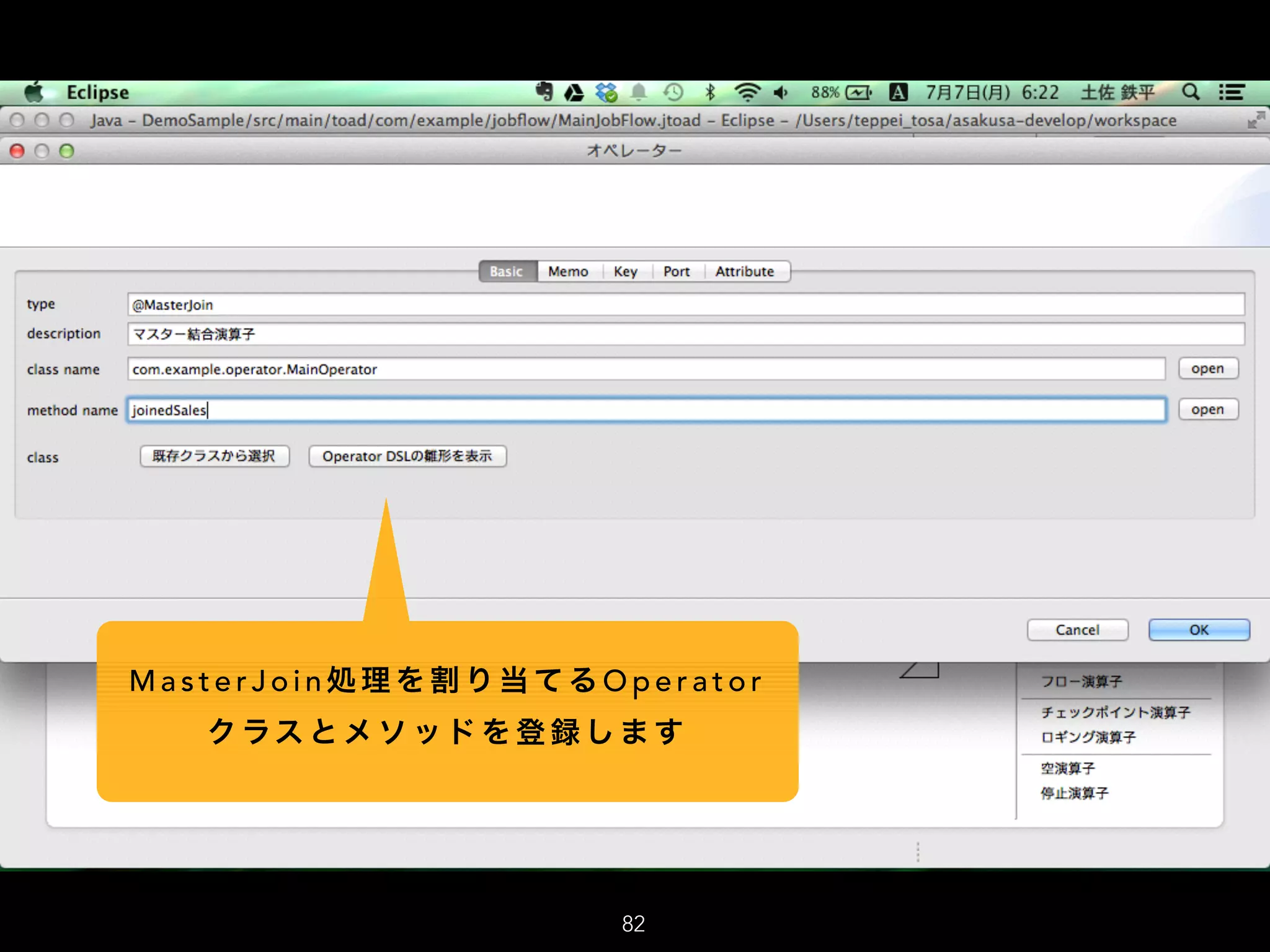Select the Attribute tab
The height and width of the screenshot is (952, 1270).
(x=744, y=271)
